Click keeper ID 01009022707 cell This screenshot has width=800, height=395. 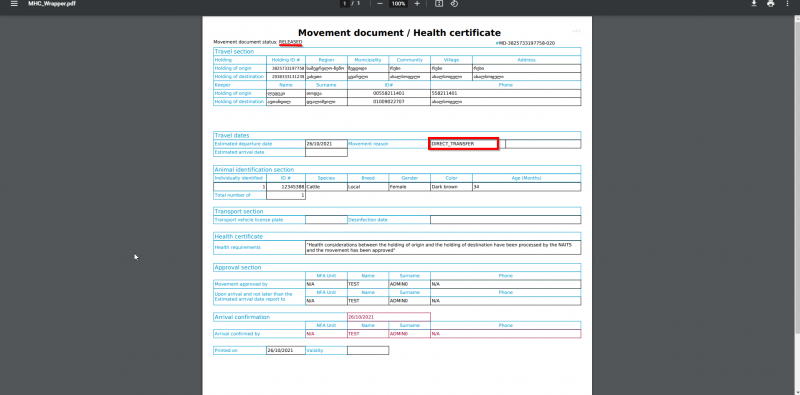point(389,102)
